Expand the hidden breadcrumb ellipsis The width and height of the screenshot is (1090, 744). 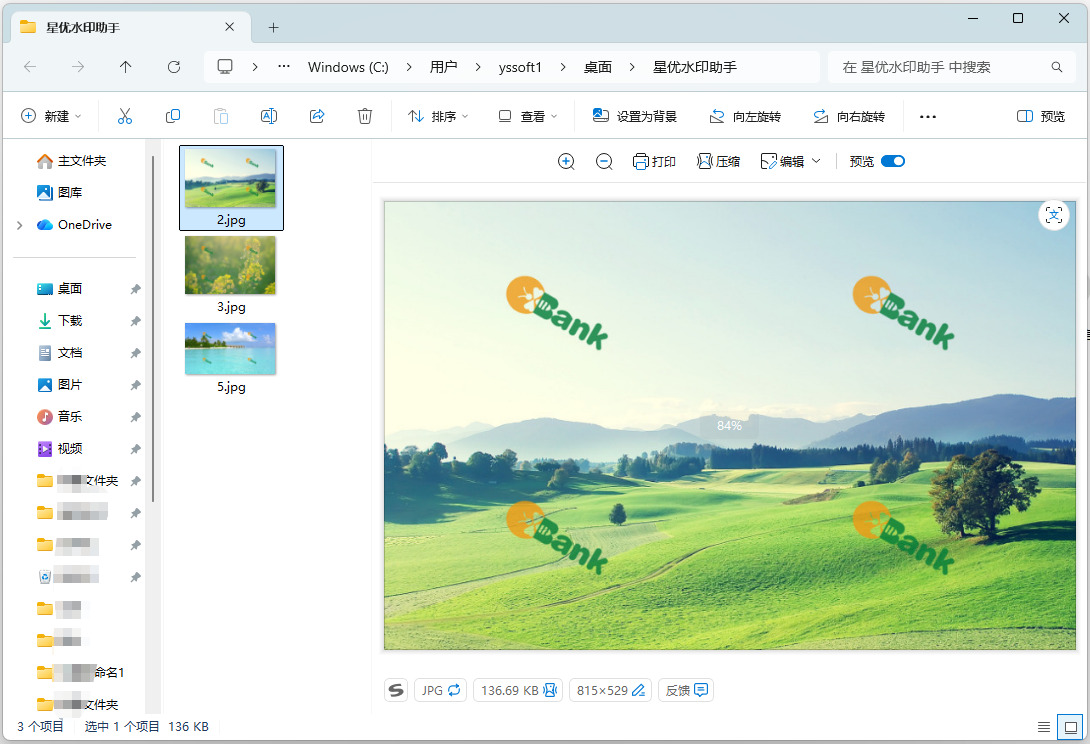point(284,67)
